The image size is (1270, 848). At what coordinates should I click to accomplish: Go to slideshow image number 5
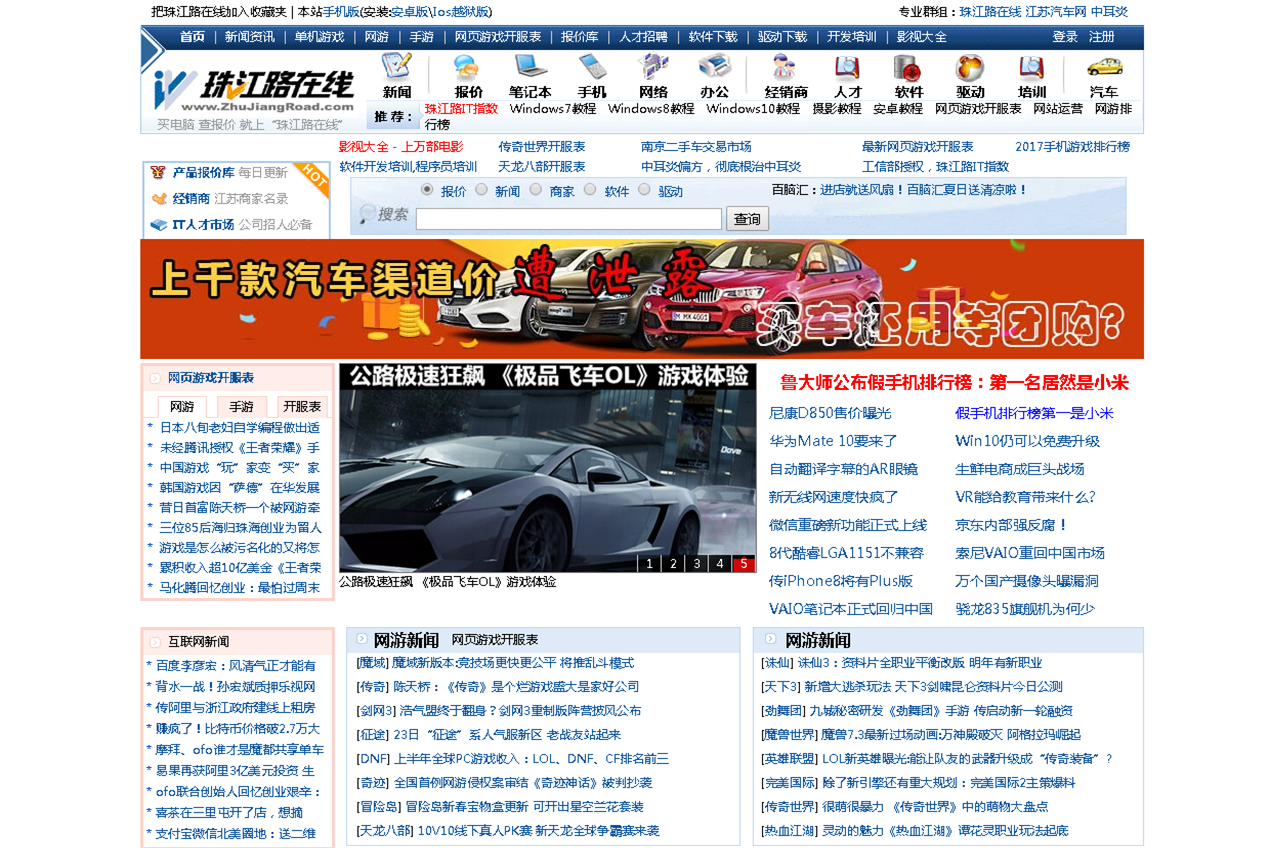click(x=743, y=564)
